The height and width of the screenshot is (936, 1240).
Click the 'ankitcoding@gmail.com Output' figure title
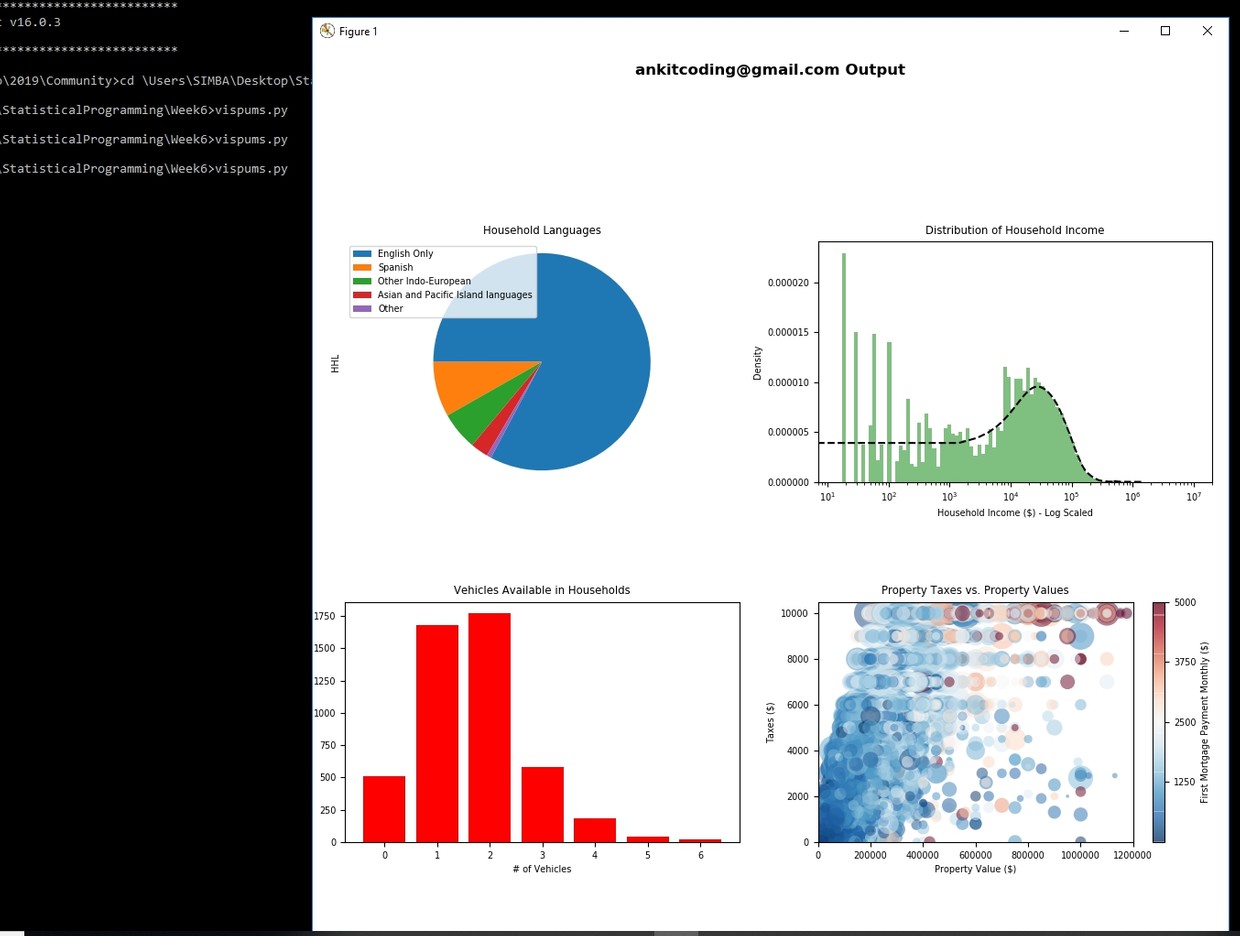770,69
